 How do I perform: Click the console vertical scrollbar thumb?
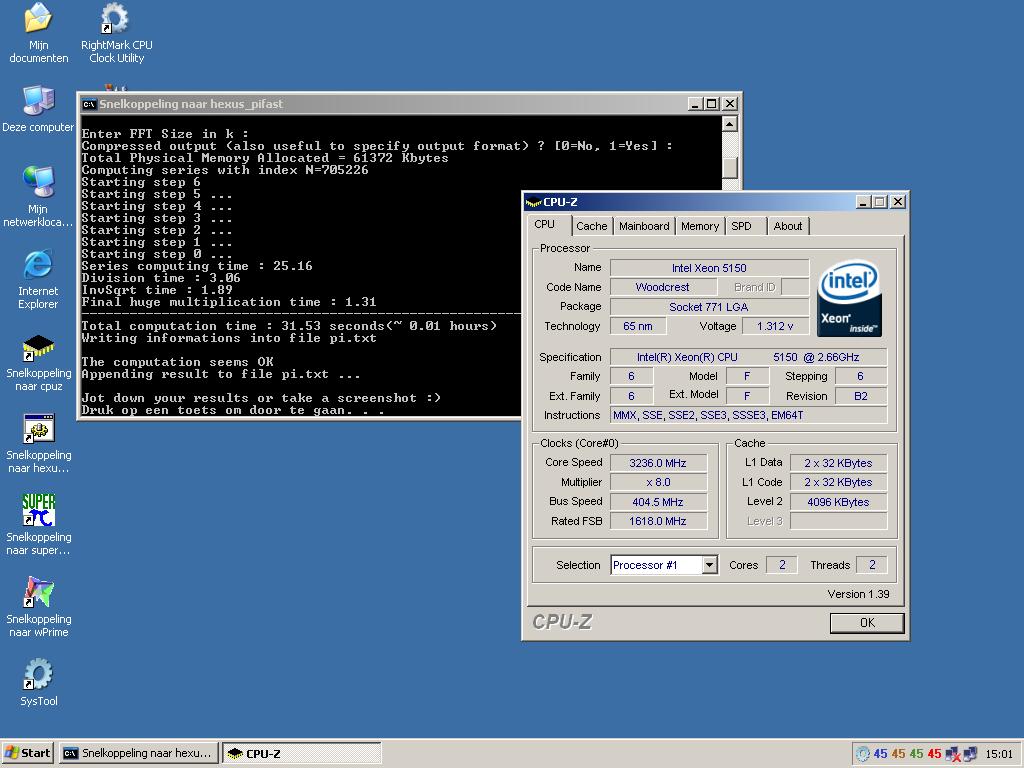[x=729, y=168]
